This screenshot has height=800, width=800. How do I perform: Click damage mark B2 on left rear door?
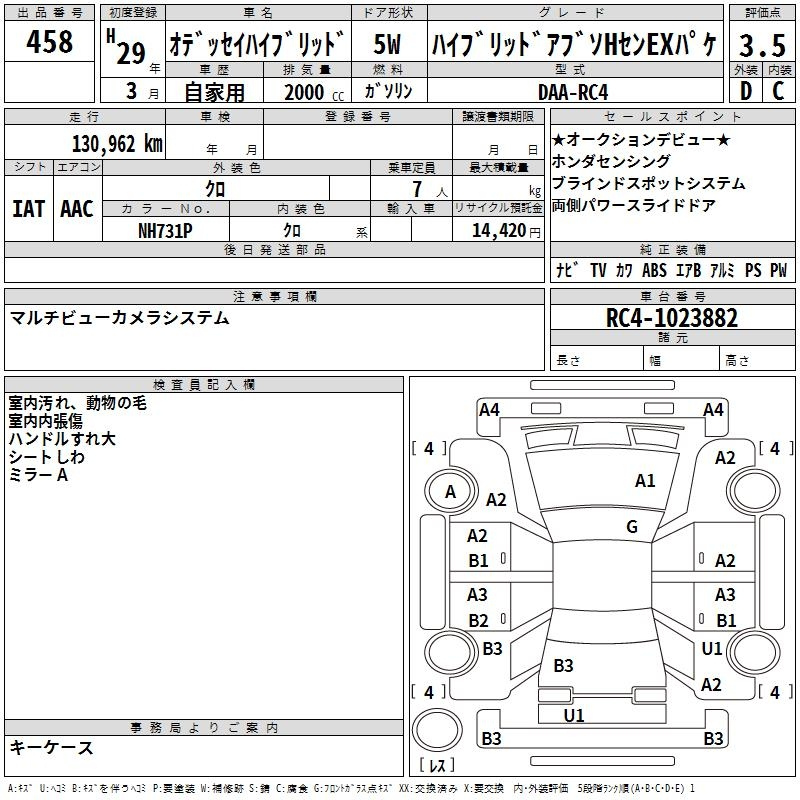coord(478,620)
